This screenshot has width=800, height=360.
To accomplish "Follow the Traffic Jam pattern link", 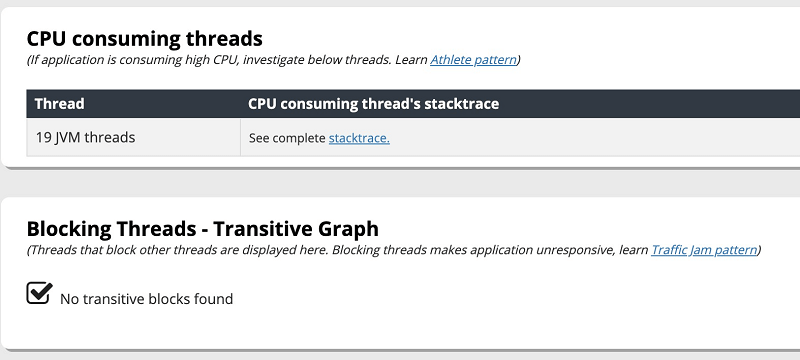I will click(704, 250).
